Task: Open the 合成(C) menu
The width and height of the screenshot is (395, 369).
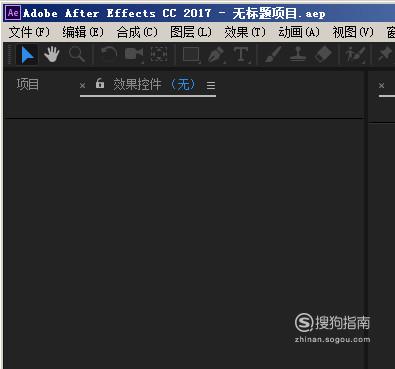Action: pos(137,32)
